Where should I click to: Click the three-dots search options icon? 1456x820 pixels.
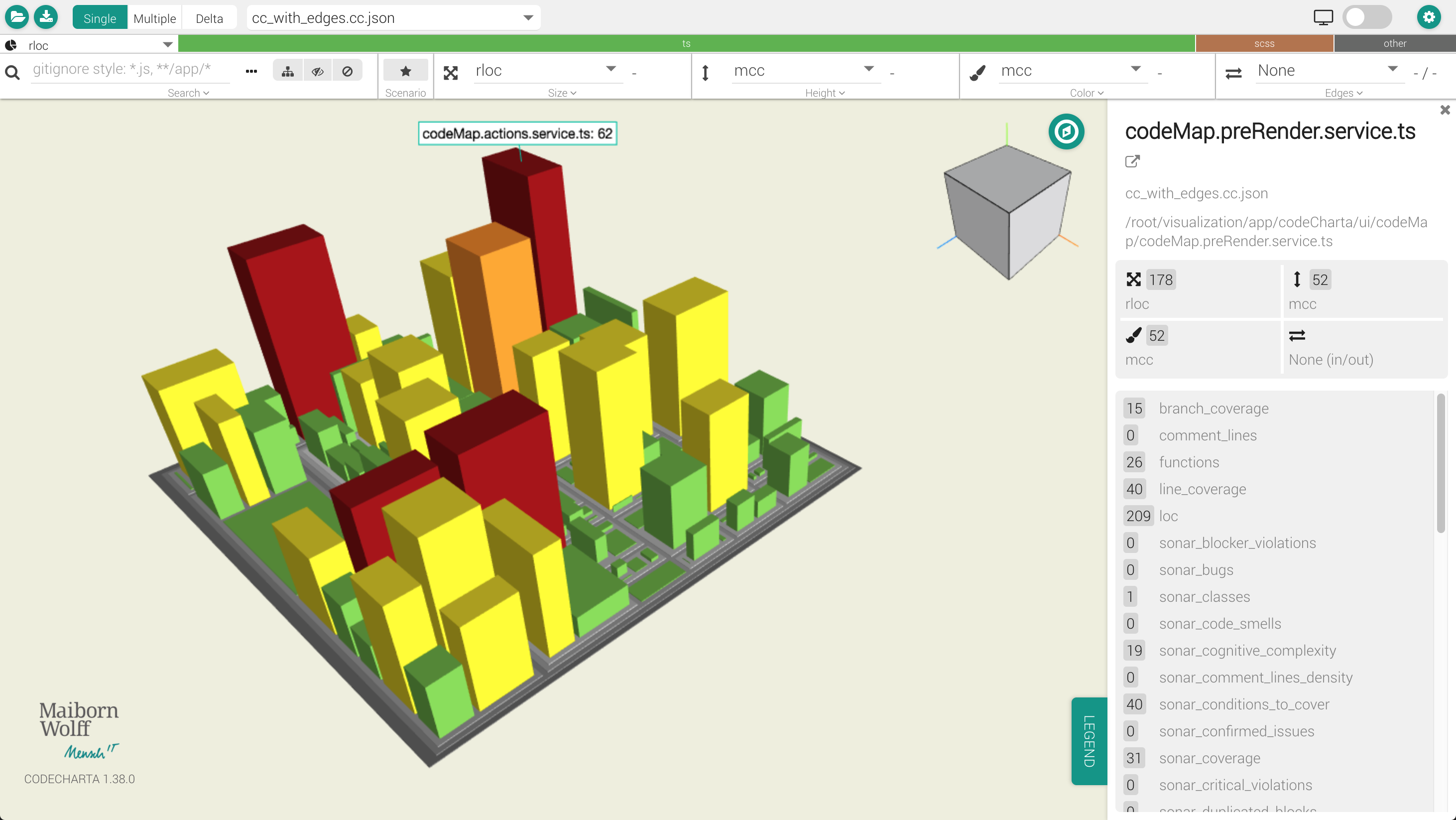tap(251, 71)
